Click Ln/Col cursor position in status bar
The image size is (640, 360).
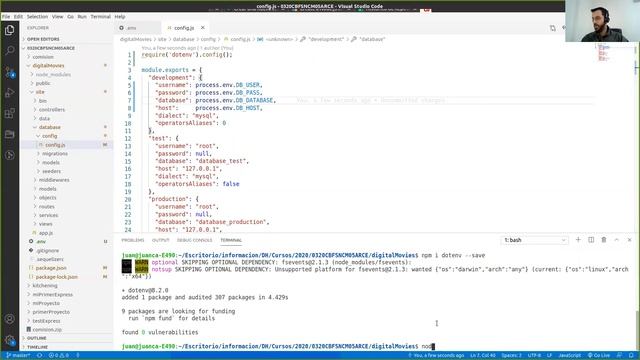tap(483, 356)
